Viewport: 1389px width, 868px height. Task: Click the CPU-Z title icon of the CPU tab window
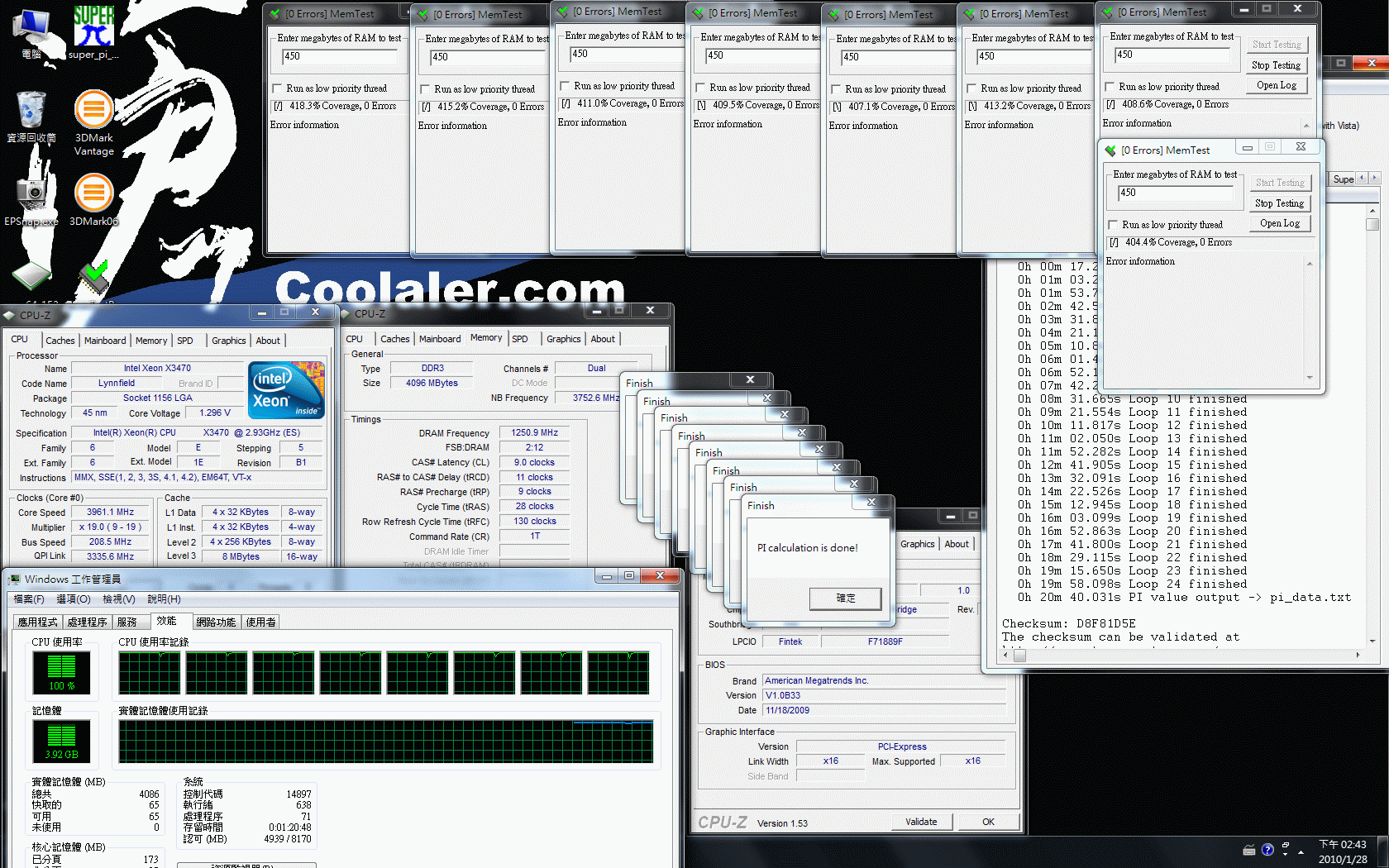(x=9, y=315)
